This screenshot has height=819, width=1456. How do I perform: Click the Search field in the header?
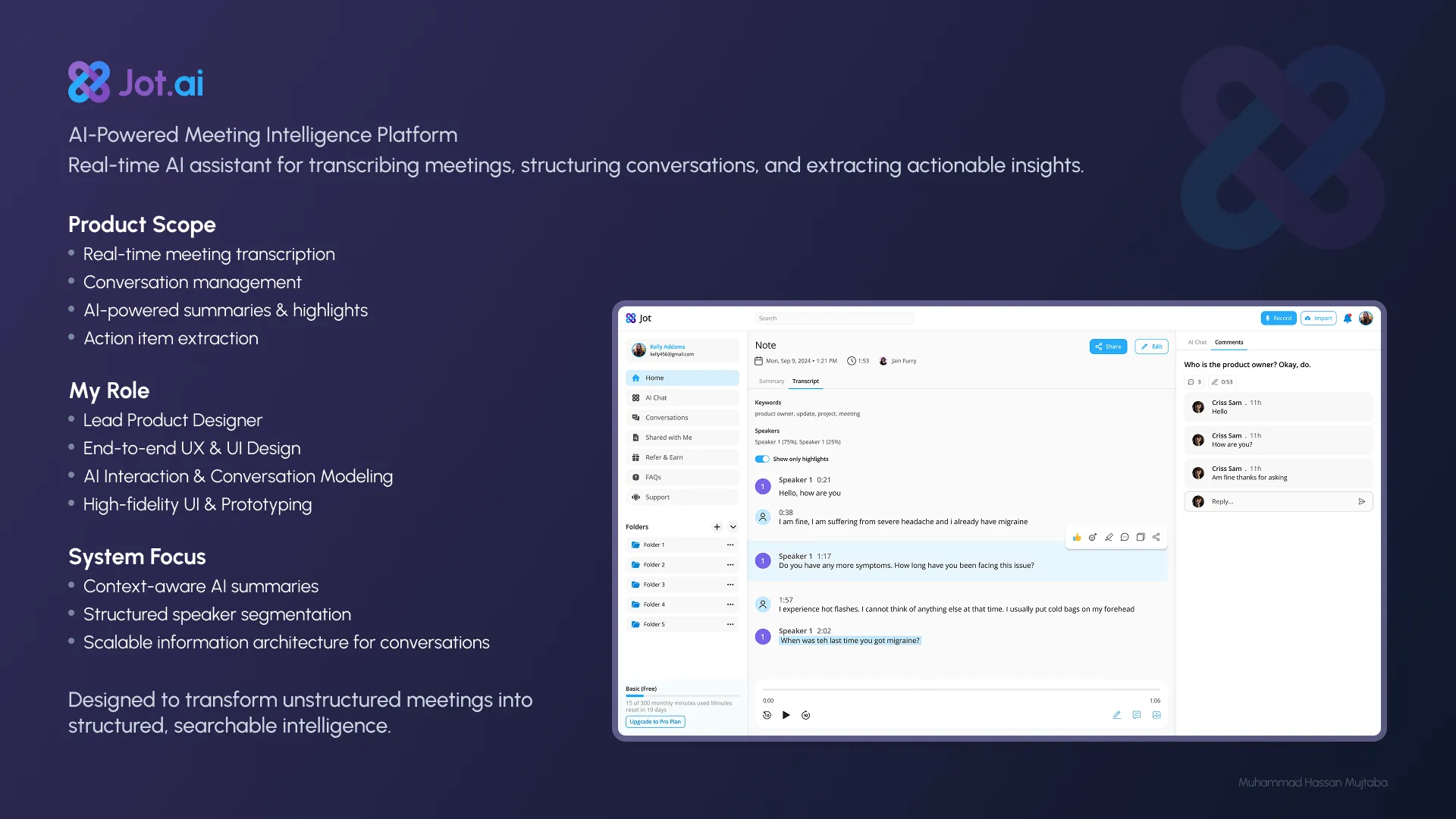(834, 318)
